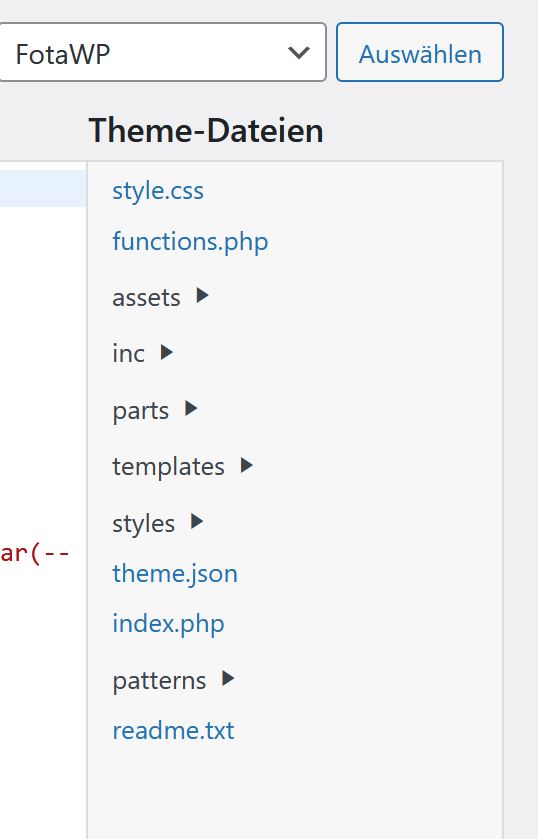
Task: Expand the assets folder arrow
Action: (x=202, y=295)
